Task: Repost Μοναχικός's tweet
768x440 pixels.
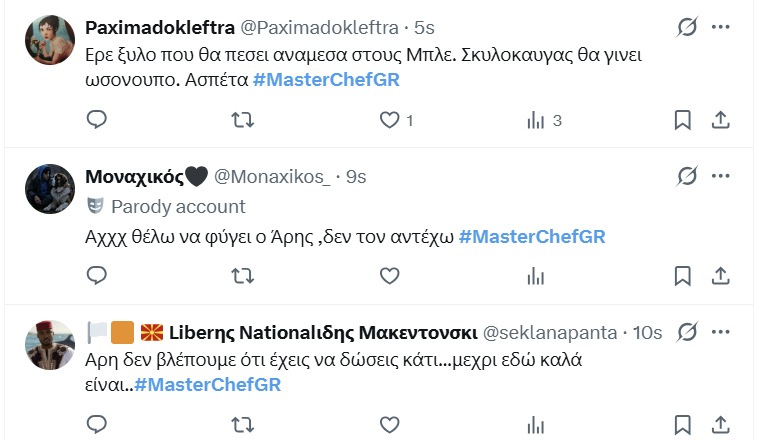Action: tap(243, 275)
